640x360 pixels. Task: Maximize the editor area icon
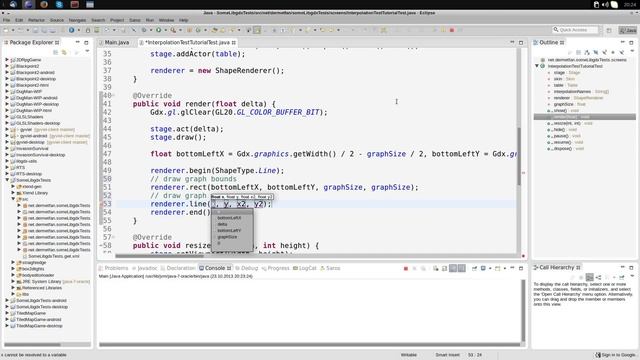[x=521, y=42]
